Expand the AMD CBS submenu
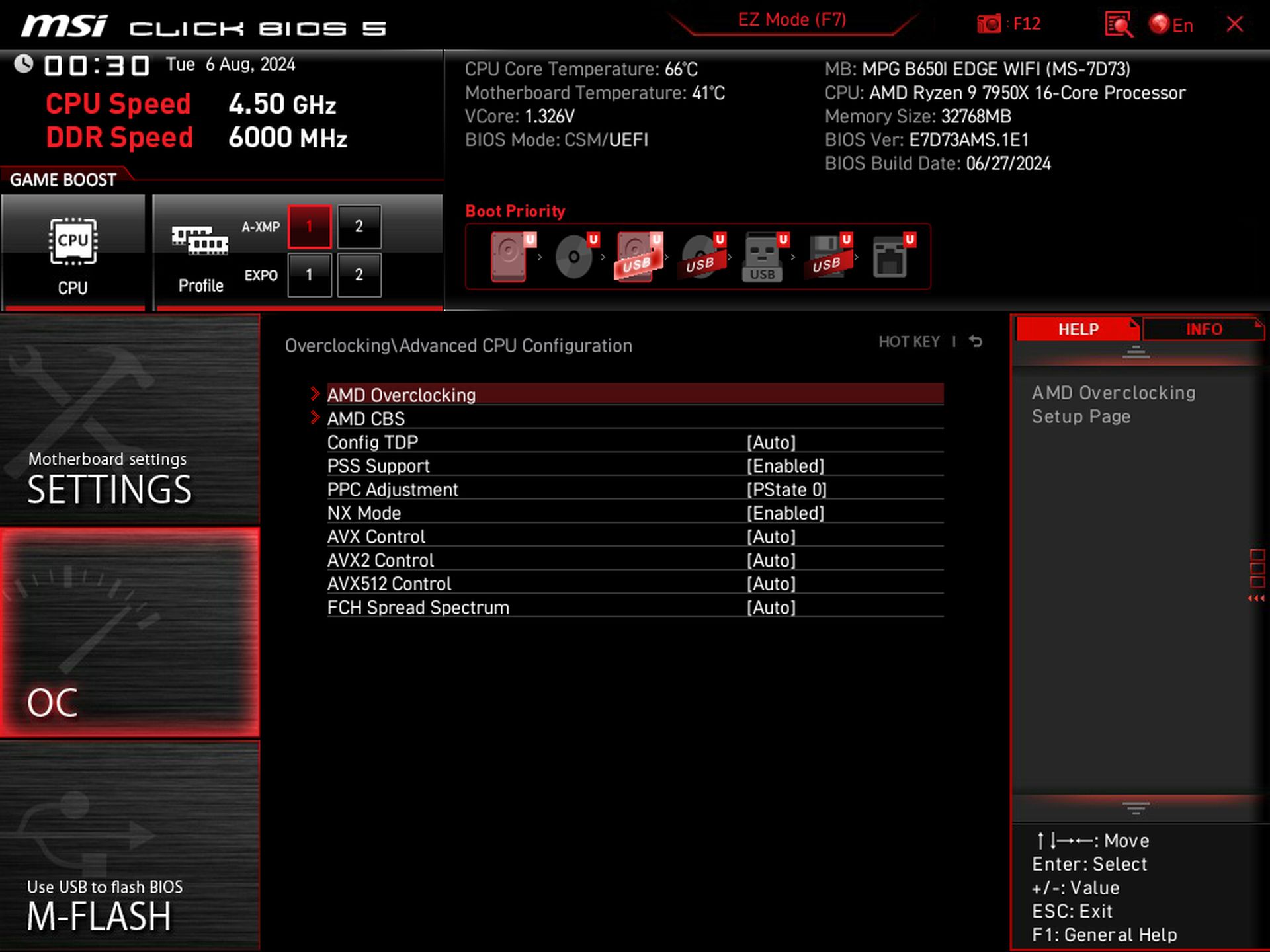The width and height of the screenshot is (1270, 952). tap(366, 418)
